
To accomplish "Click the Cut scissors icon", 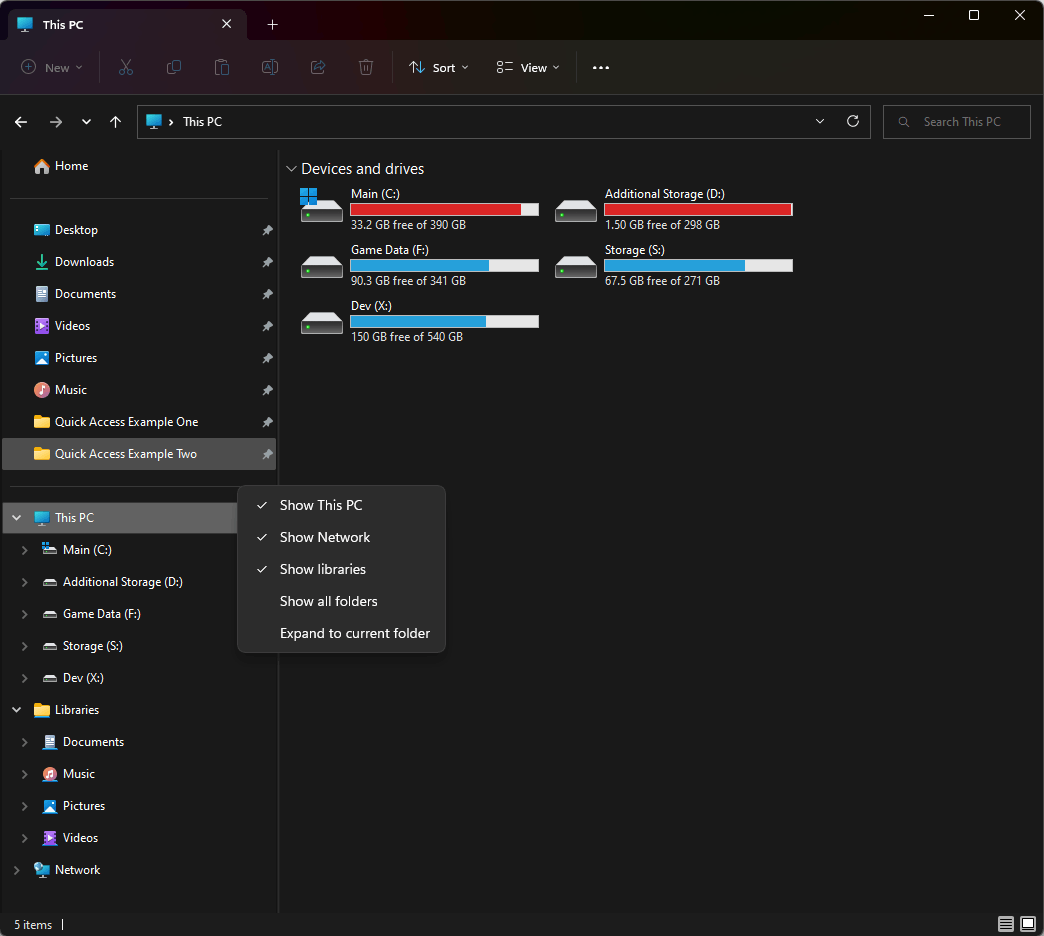I will click(x=126, y=67).
